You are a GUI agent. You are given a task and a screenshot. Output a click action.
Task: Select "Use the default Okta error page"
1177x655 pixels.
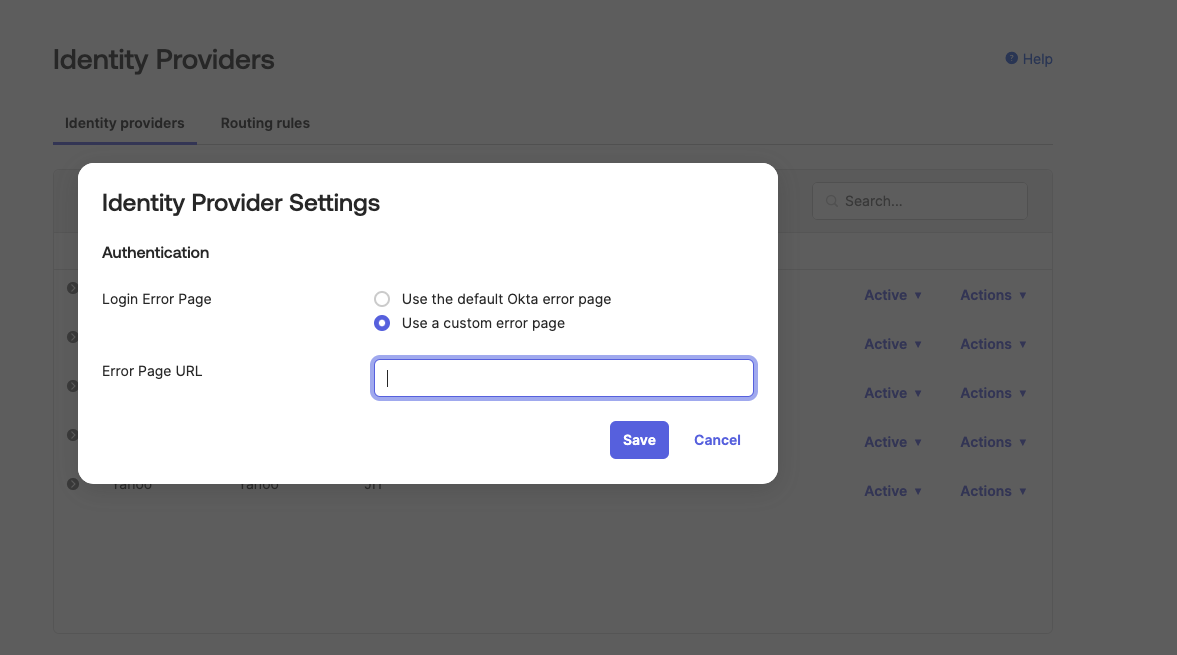coord(381,299)
